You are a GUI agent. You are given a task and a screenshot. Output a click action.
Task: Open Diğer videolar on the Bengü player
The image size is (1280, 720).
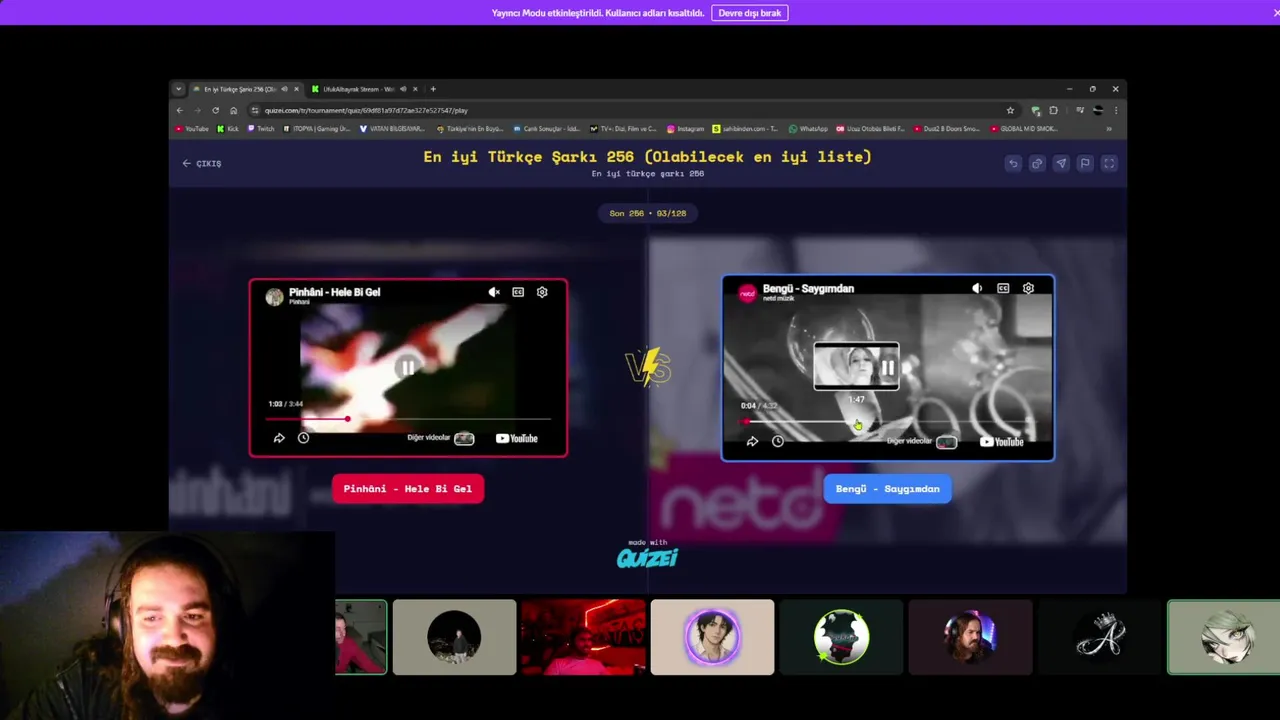coord(921,441)
